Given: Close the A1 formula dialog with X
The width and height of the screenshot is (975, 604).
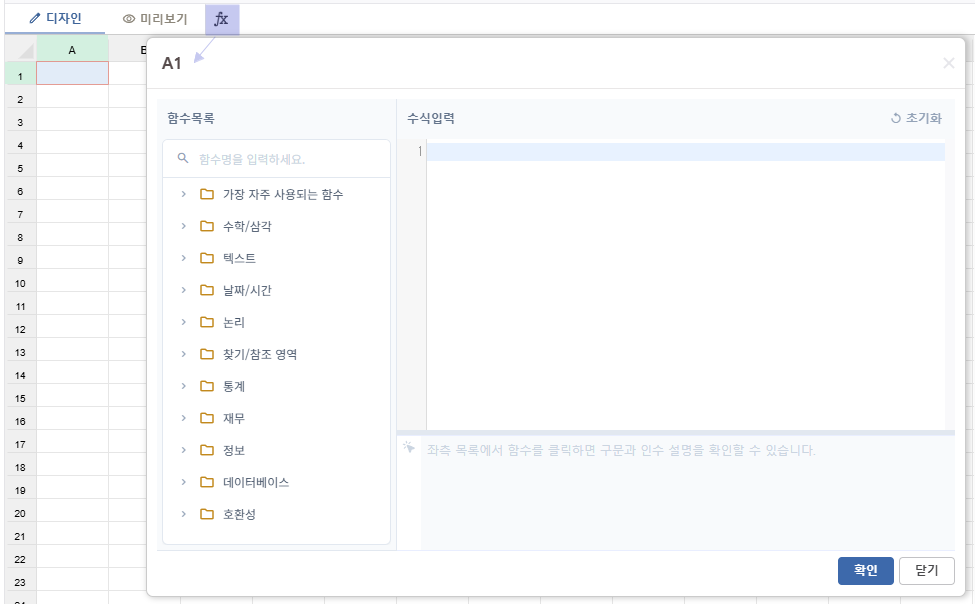Looking at the screenshot, I should click(948, 63).
